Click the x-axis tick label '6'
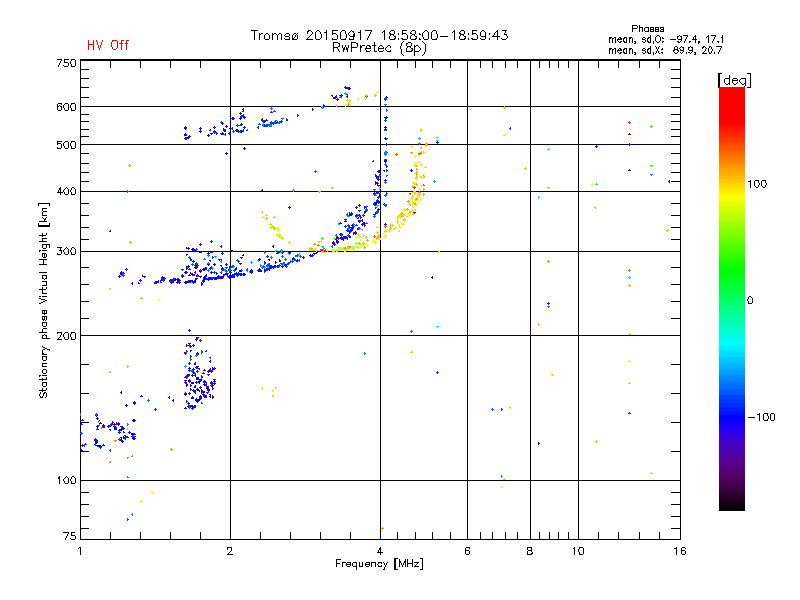This screenshot has height=600, width=800. click(x=467, y=551)
